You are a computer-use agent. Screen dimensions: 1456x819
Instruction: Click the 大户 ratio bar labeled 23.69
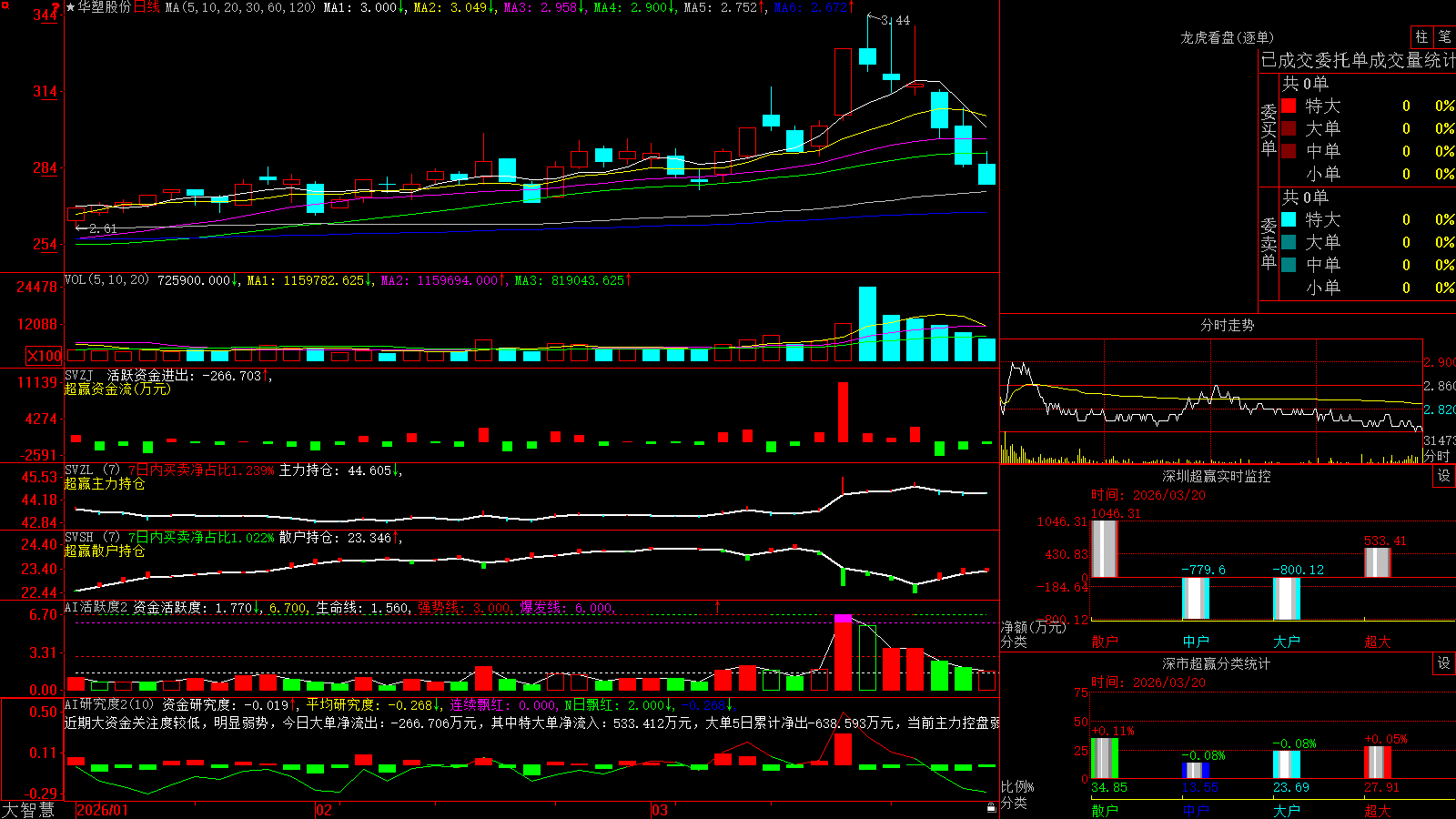click(1287, 764)
